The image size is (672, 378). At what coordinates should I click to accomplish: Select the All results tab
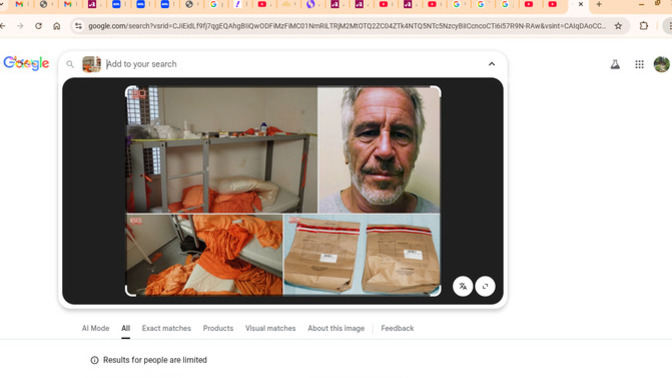(125, 328)
